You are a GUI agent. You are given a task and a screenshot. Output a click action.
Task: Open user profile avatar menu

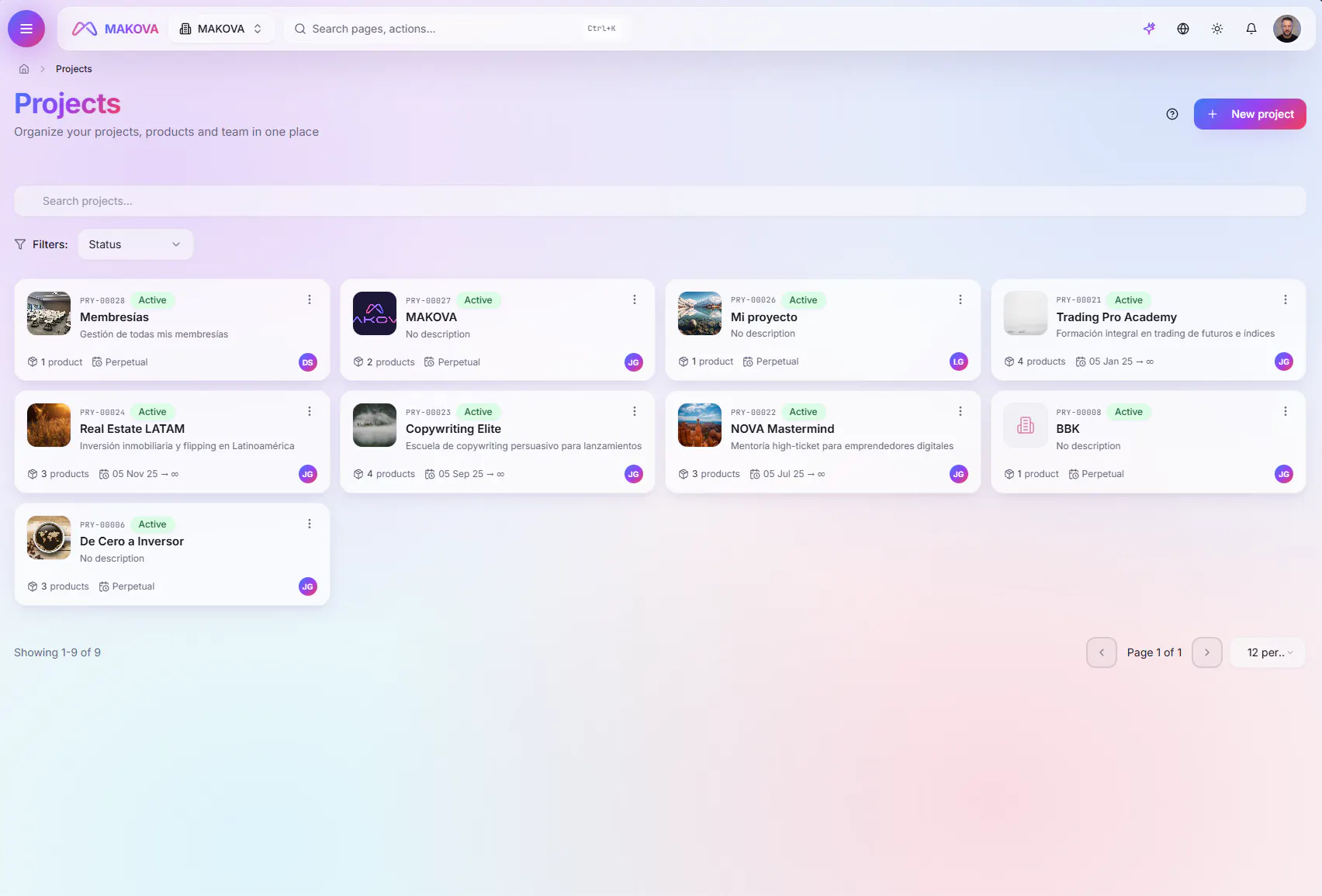(1287, 29)
